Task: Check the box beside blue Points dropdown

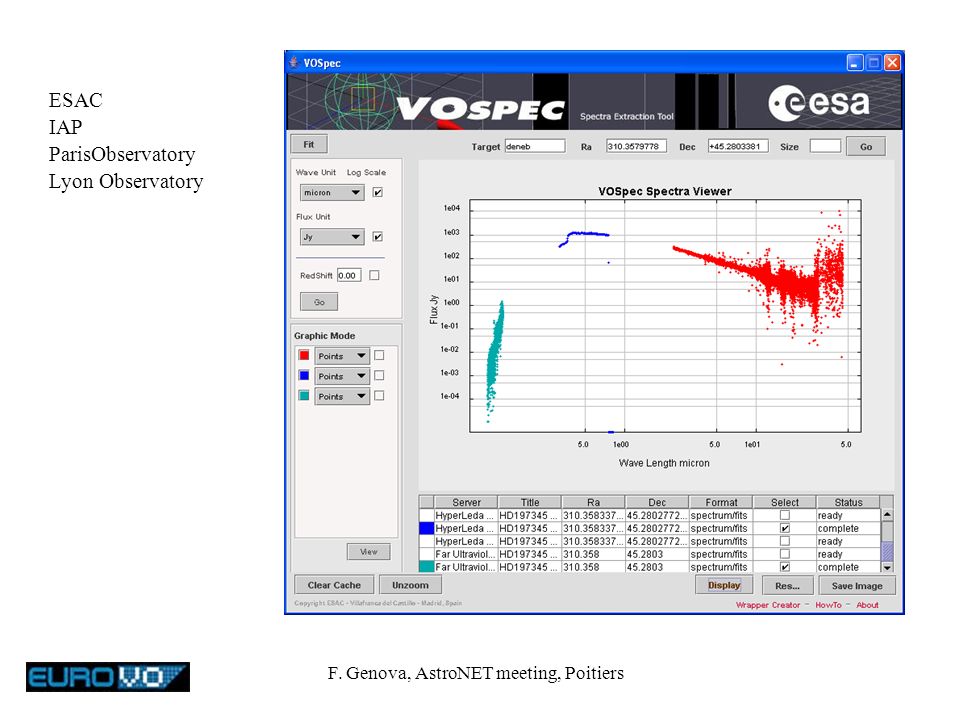Action: point(379,375)
